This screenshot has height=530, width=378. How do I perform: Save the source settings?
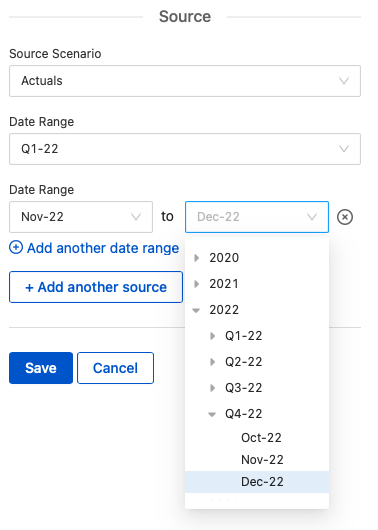[41, 368]
